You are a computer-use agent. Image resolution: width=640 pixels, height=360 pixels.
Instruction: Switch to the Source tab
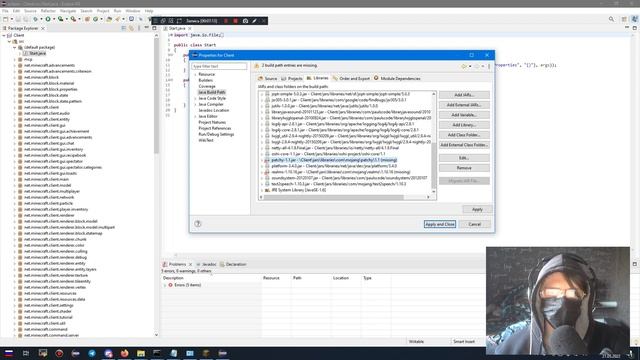(x=267, y=78)
